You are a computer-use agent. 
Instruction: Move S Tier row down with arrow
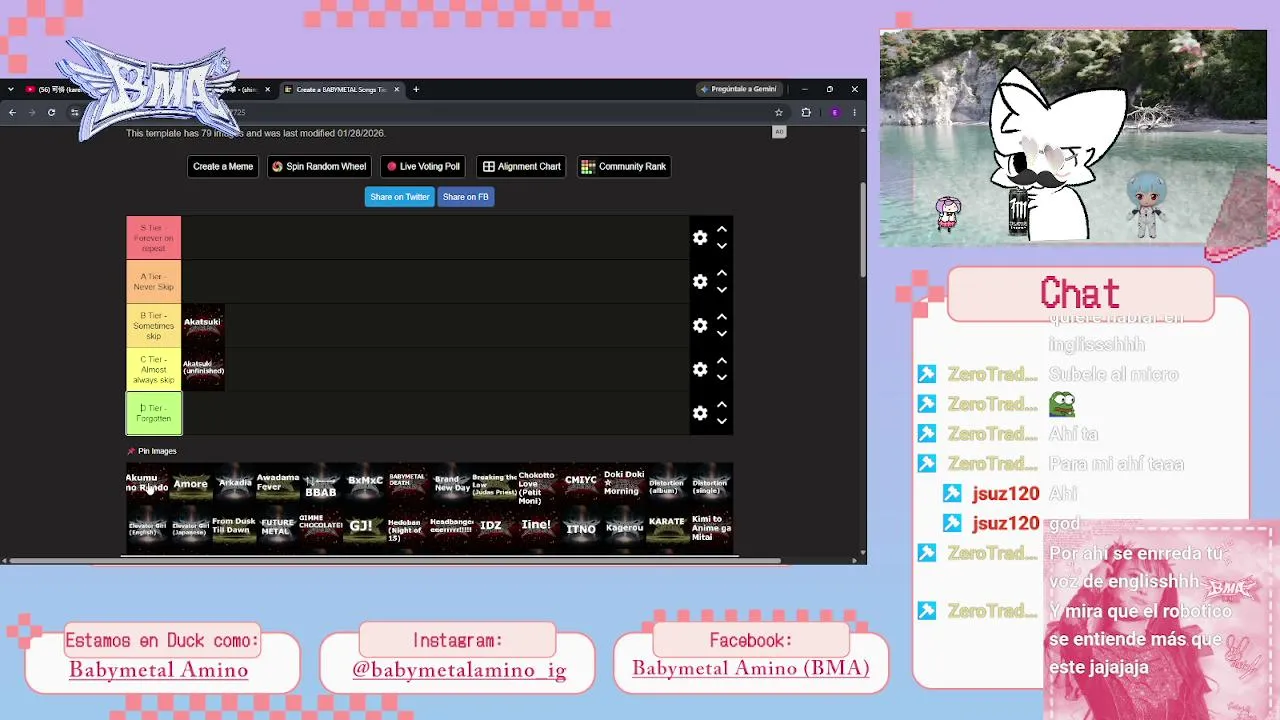(721, 246)
